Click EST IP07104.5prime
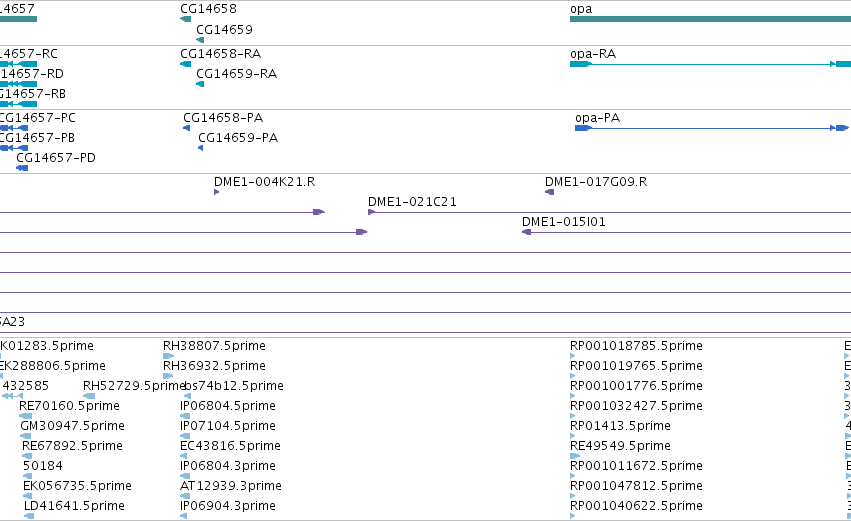Viewport: 851px width, 521px height. [x=228, y=426]
